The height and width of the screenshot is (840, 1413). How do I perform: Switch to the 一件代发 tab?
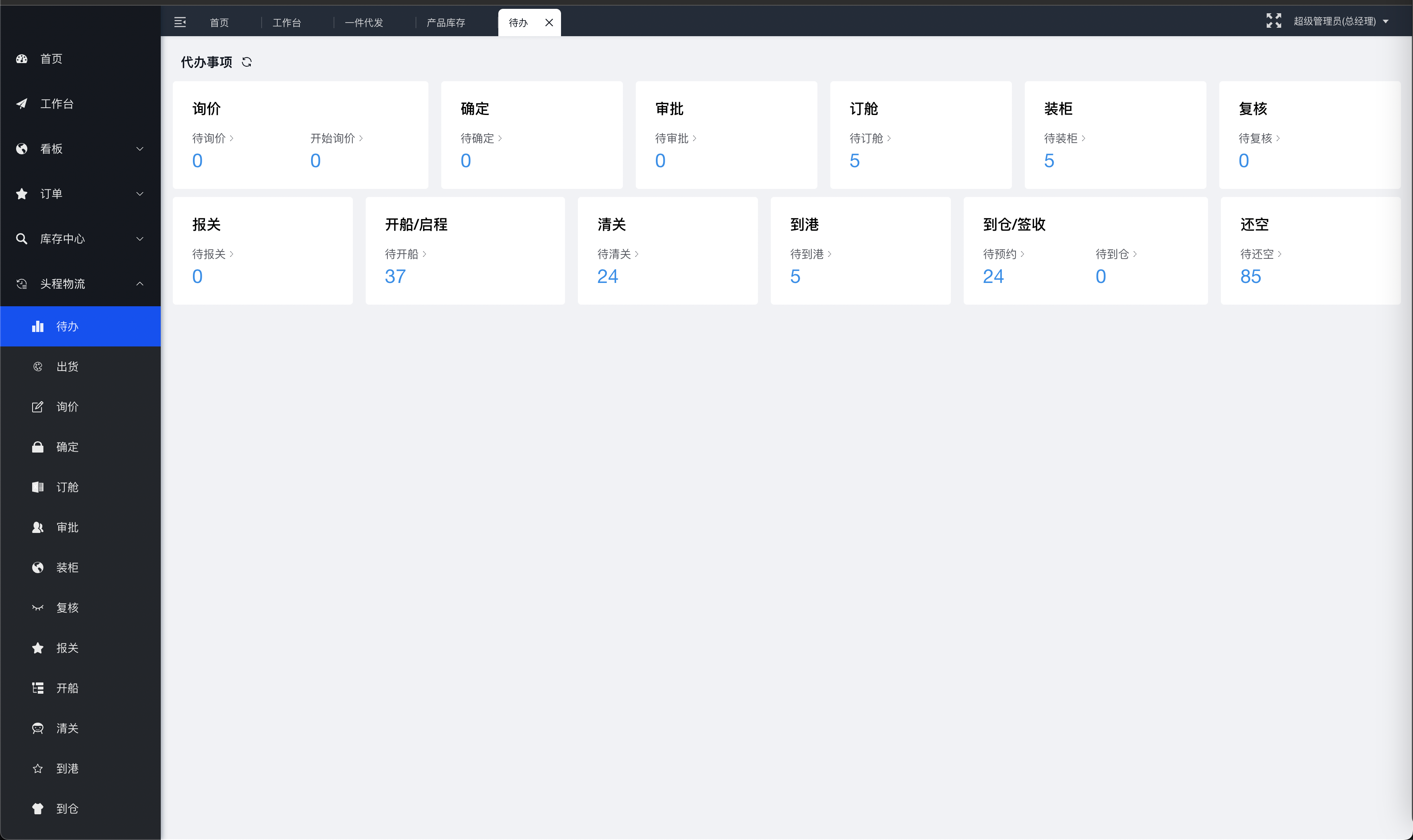click(364, 23)
